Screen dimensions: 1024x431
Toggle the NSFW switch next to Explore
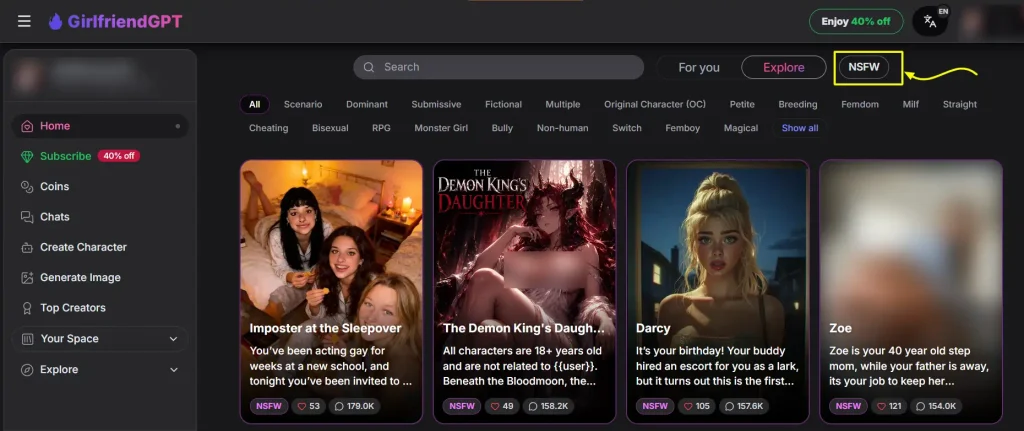click(x=863, y=67)
